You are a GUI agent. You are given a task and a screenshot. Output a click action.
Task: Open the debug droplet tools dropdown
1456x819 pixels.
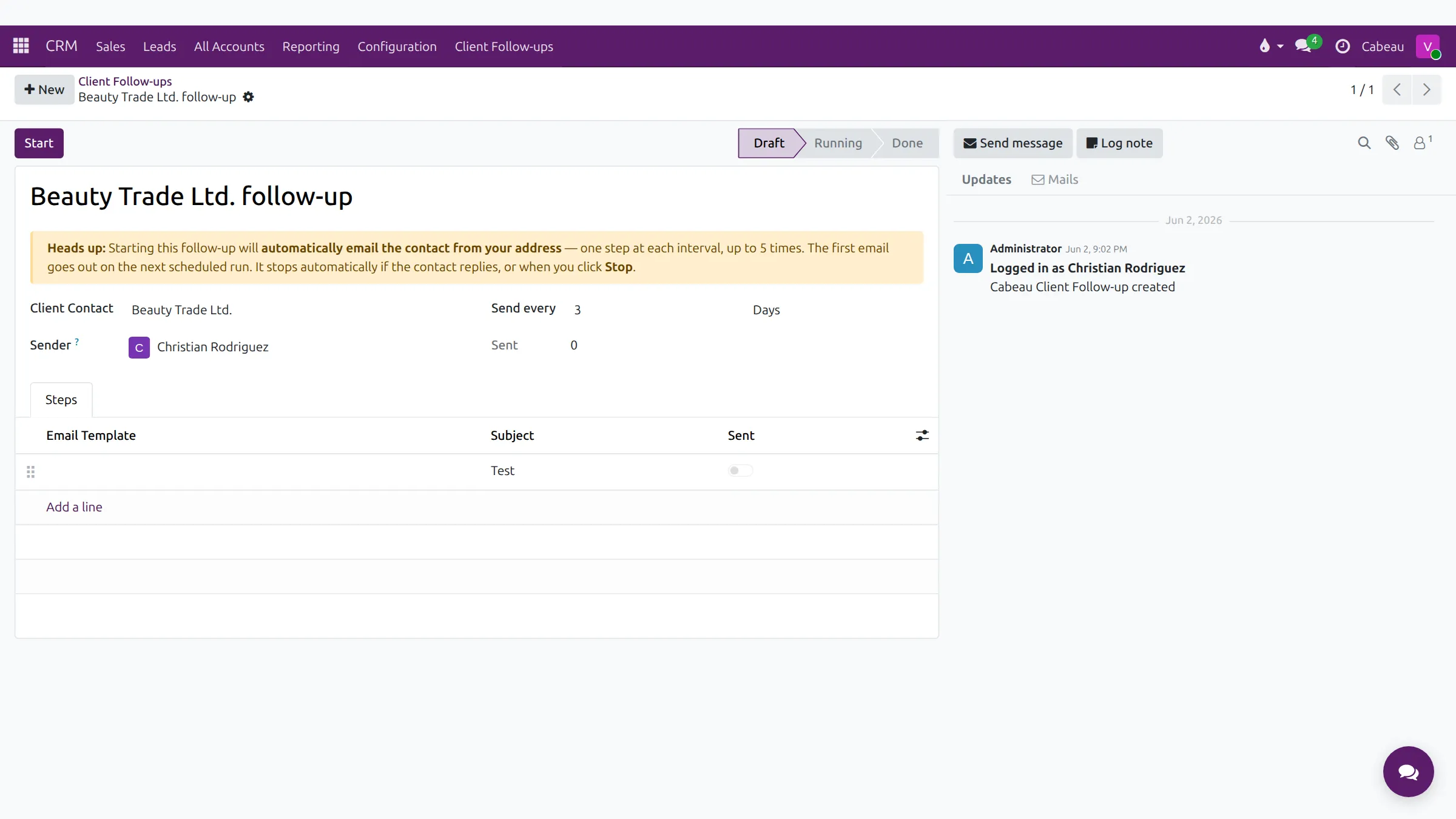click(1271, 46)
